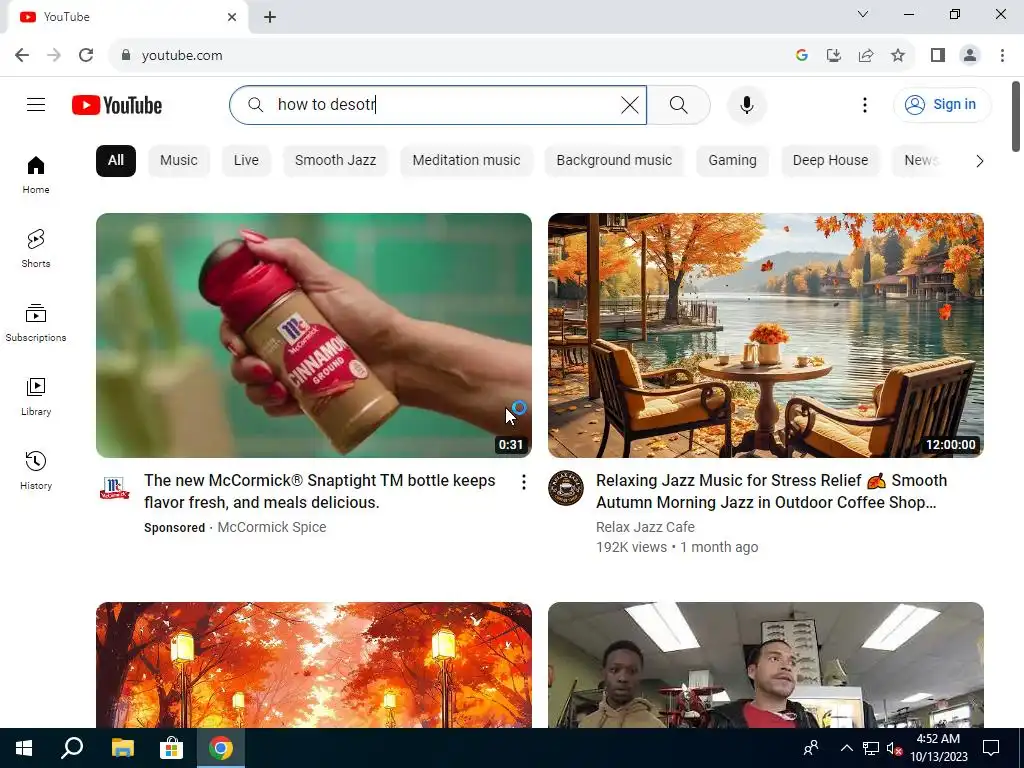
Task: Open the Chrome three-dot menu
Action: click(x=1002, y=55)
